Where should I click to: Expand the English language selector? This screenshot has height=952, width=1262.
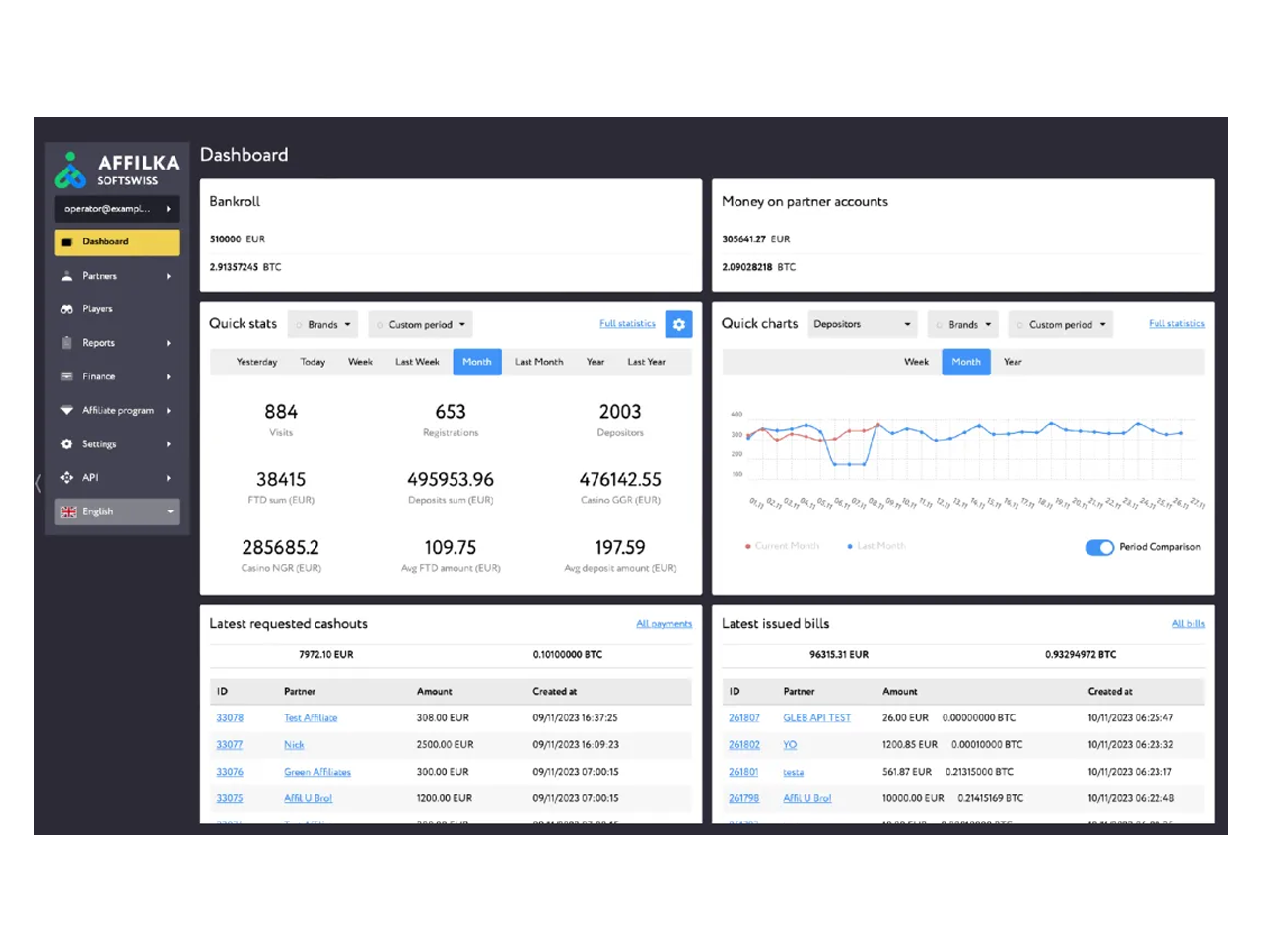[116, 511]
